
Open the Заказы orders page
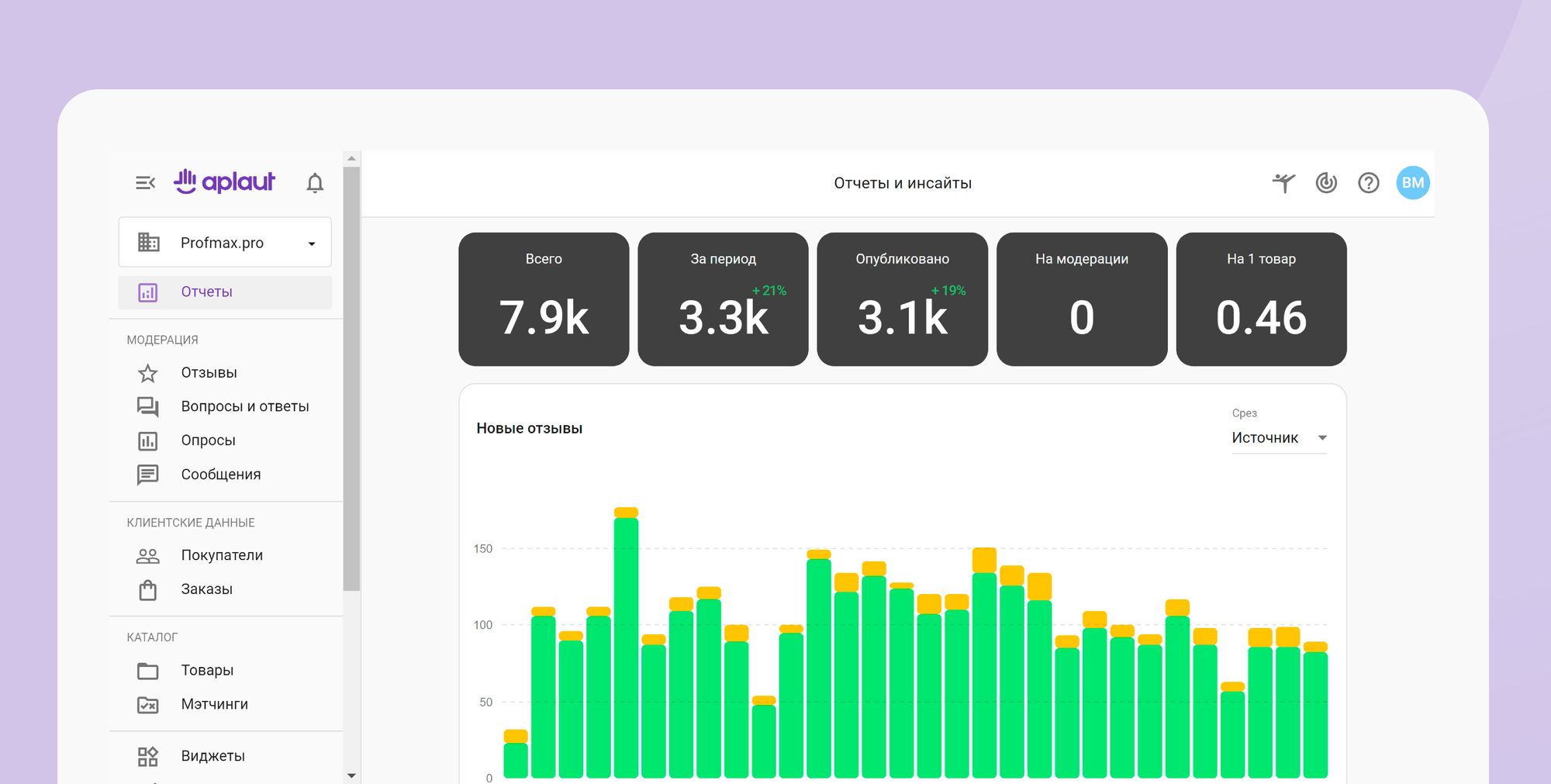coord(206,589)
